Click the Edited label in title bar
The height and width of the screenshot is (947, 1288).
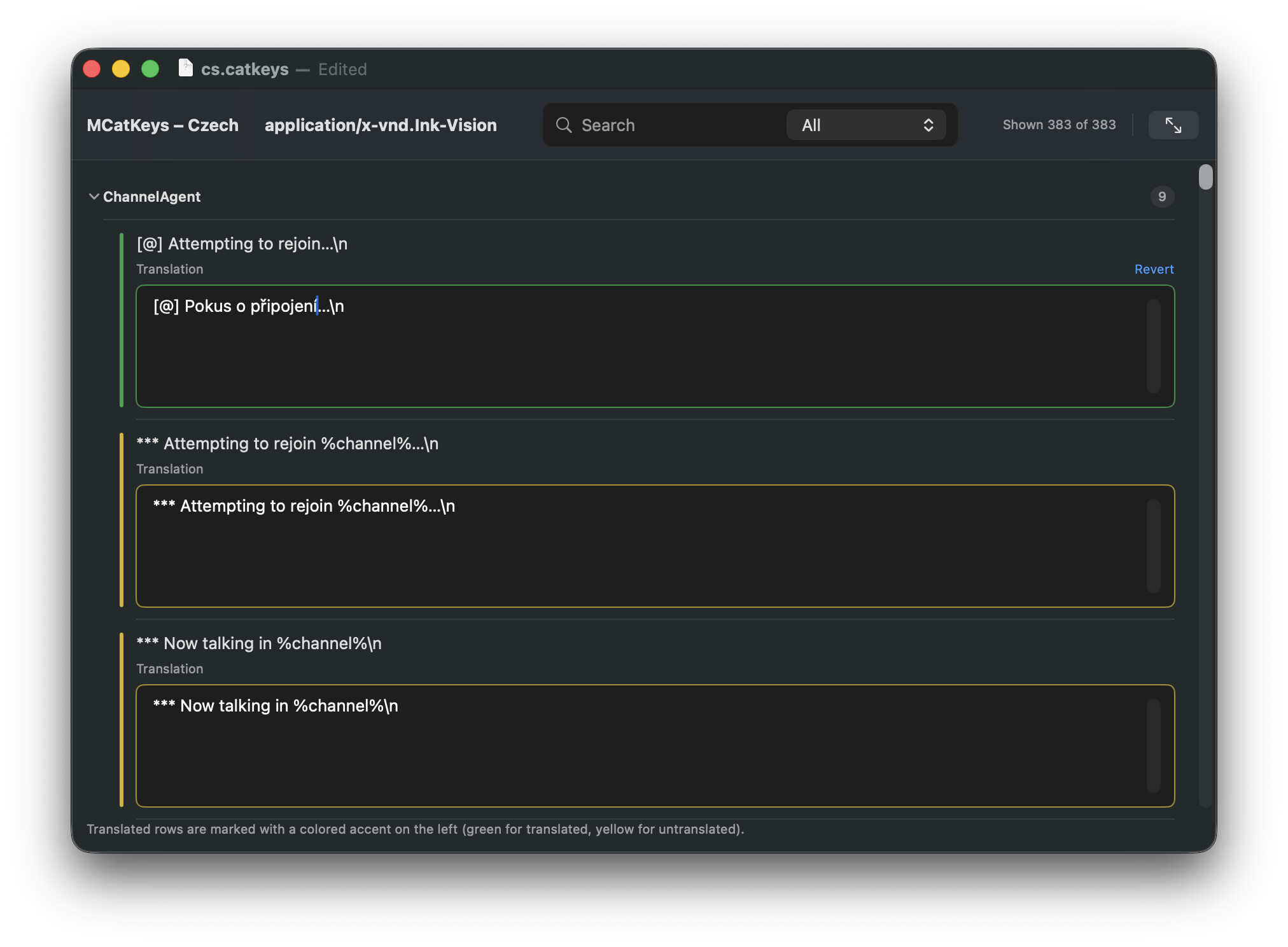point(342,69)
